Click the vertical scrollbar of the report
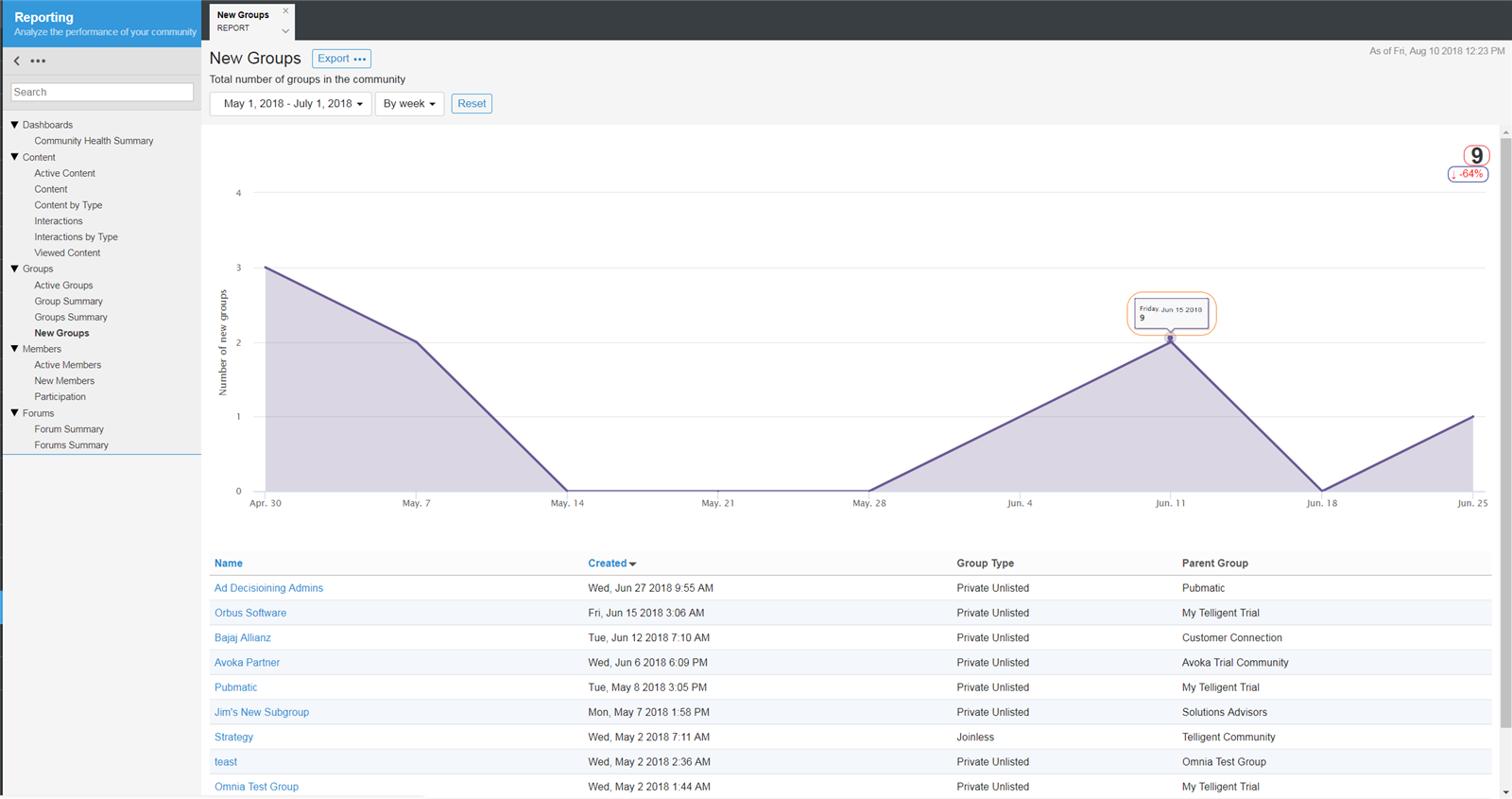 [1506, 433]
